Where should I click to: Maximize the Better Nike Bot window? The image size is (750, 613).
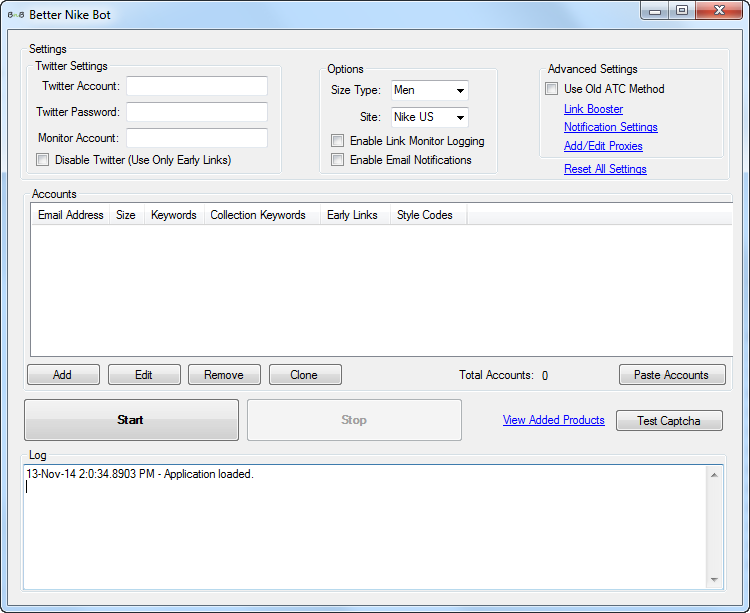point(682,11)
